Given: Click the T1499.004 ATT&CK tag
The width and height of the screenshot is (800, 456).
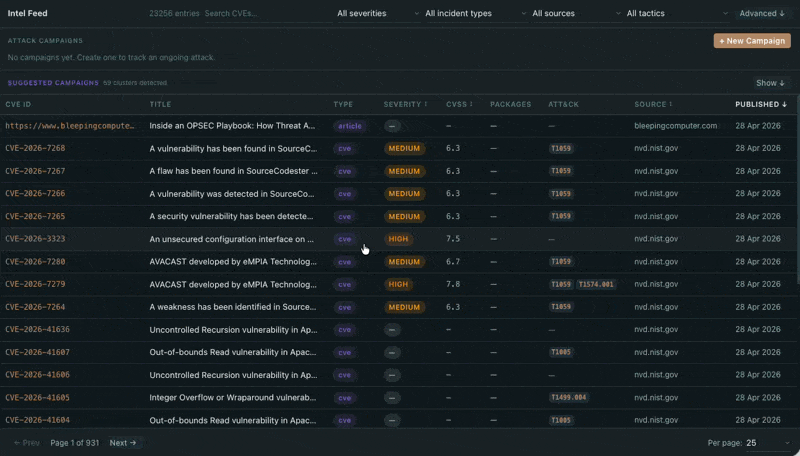Looking at the screenshot, I should coord(568,397).
